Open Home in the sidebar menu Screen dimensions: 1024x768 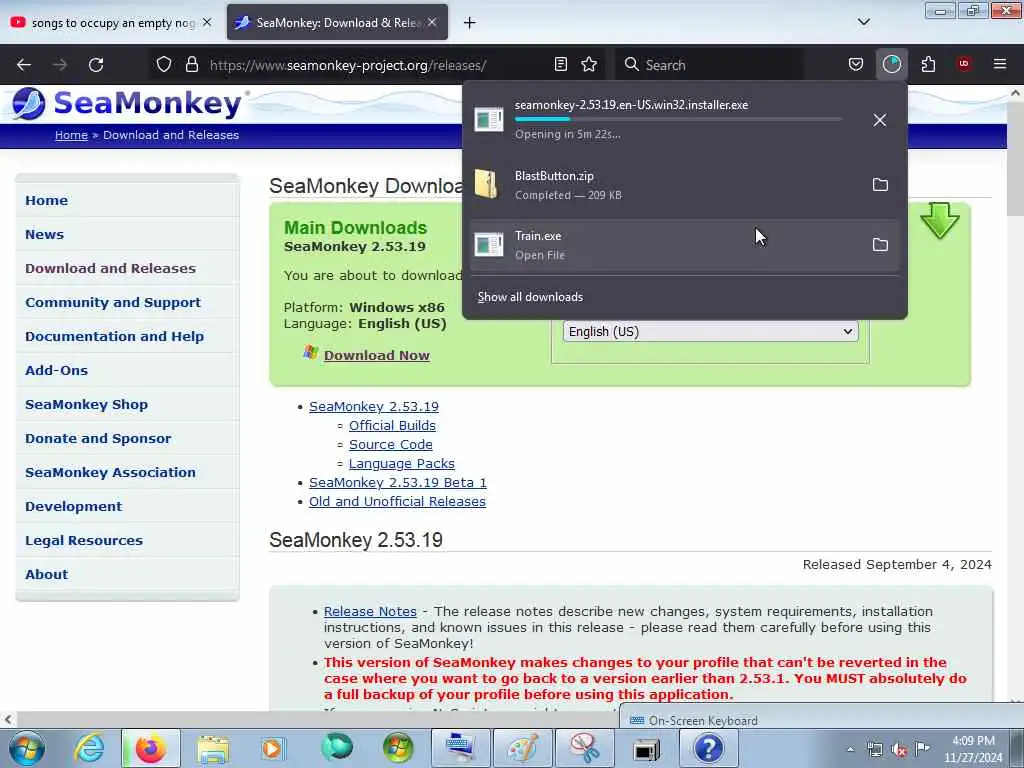pyautogui.click(x=46, y=200)
